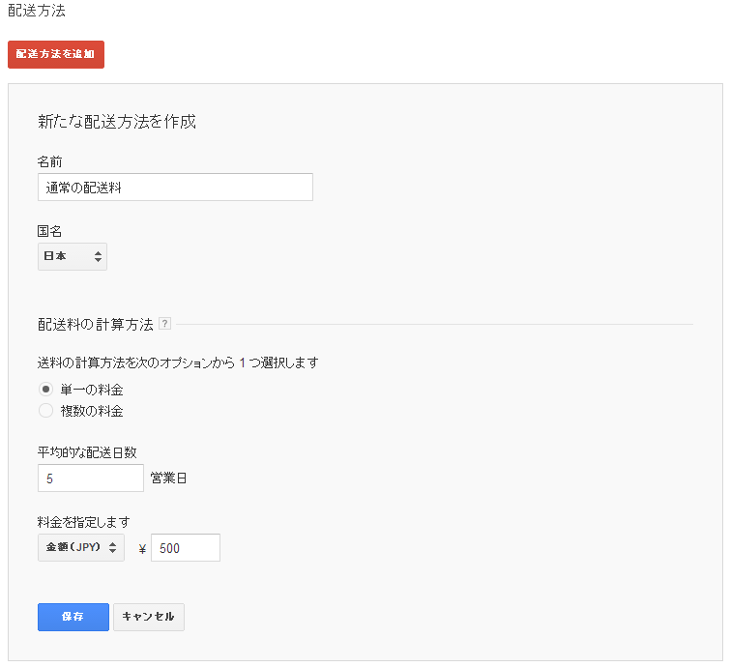Open the 金額(JPY) dropdown

coord(81,548)
